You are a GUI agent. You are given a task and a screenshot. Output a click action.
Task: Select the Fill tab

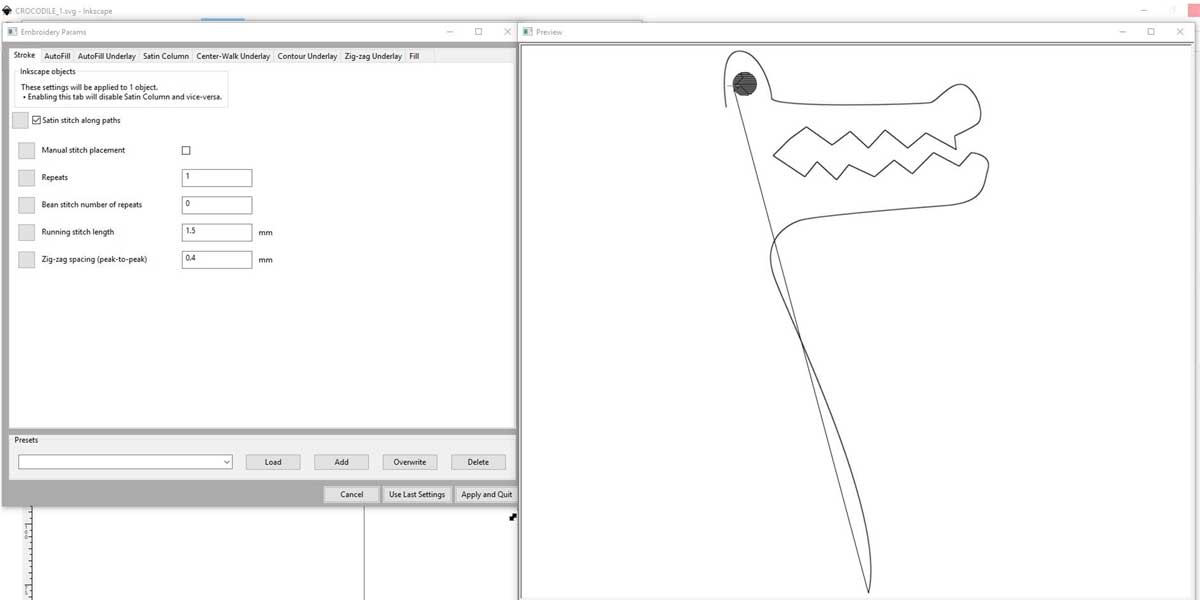point(414,56)
